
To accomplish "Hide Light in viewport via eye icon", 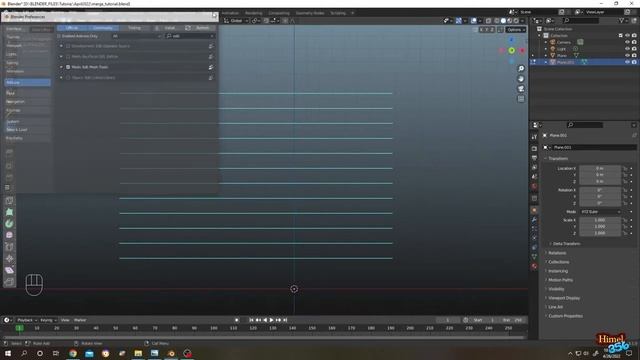I will pyautogui.click(x=627, y=49).
